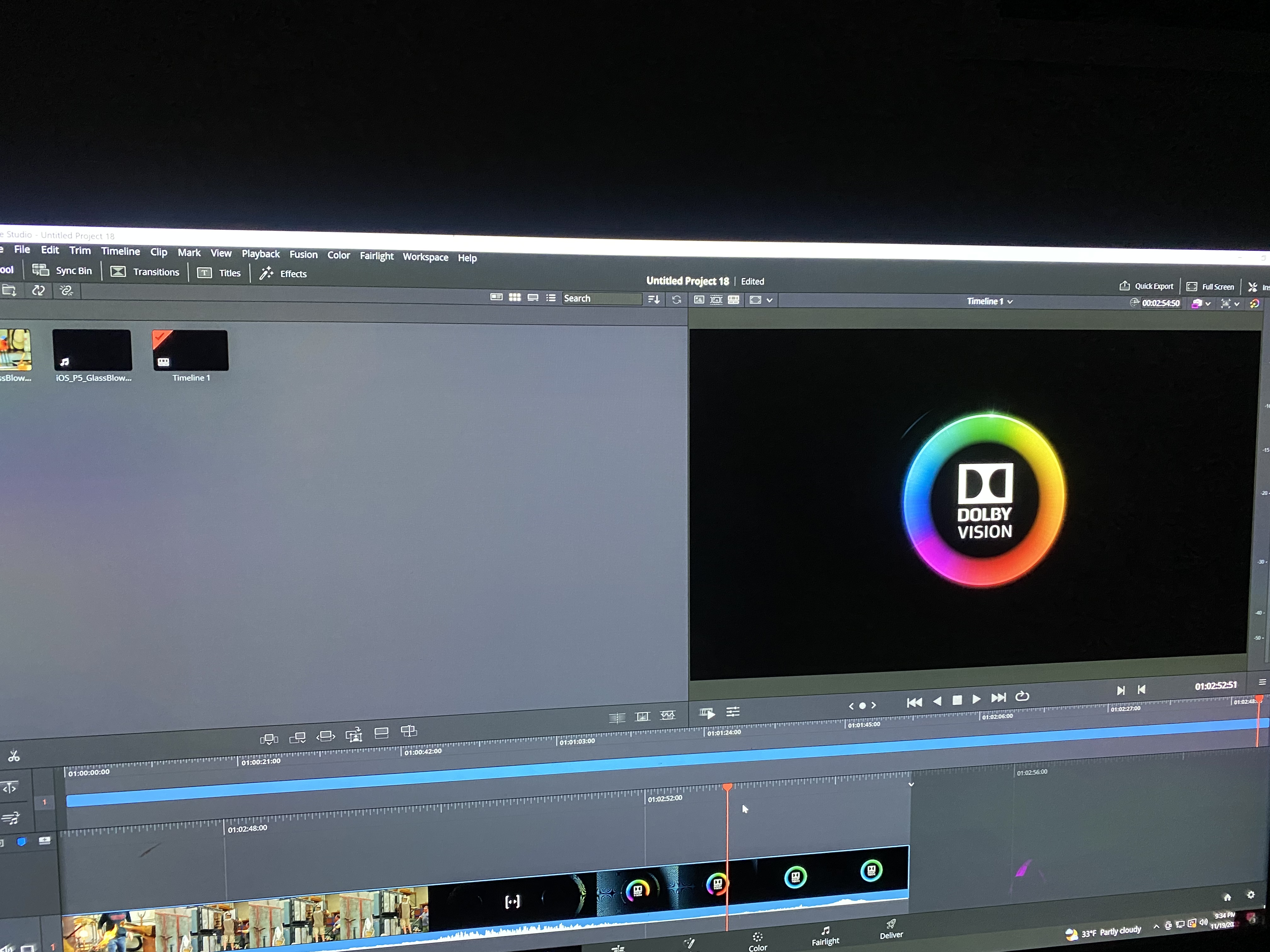Click the Full Screen button
This screenshot has height=952, width=1270.
click(1210, 286)
